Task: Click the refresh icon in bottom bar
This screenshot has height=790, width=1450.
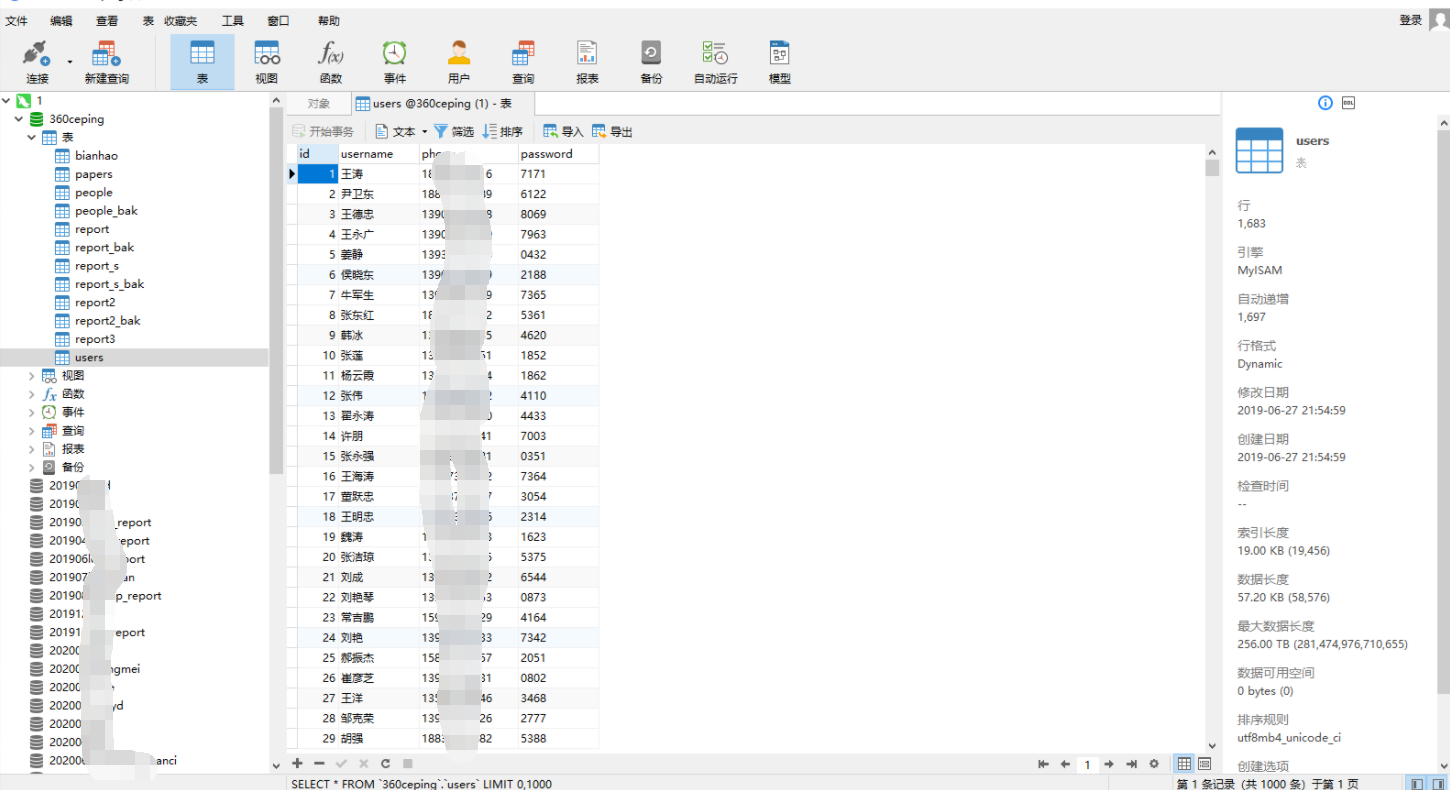Action: click(x=385, y=764)
